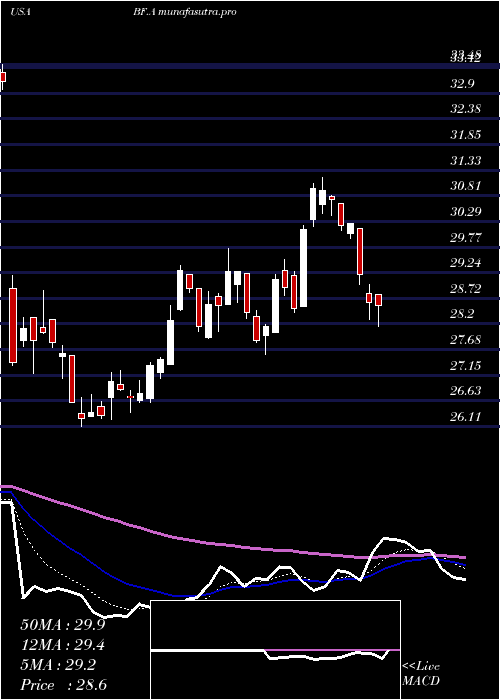500x700 pixels.
Task: Click the 32.38 price axis label
Action: (465, 109)
